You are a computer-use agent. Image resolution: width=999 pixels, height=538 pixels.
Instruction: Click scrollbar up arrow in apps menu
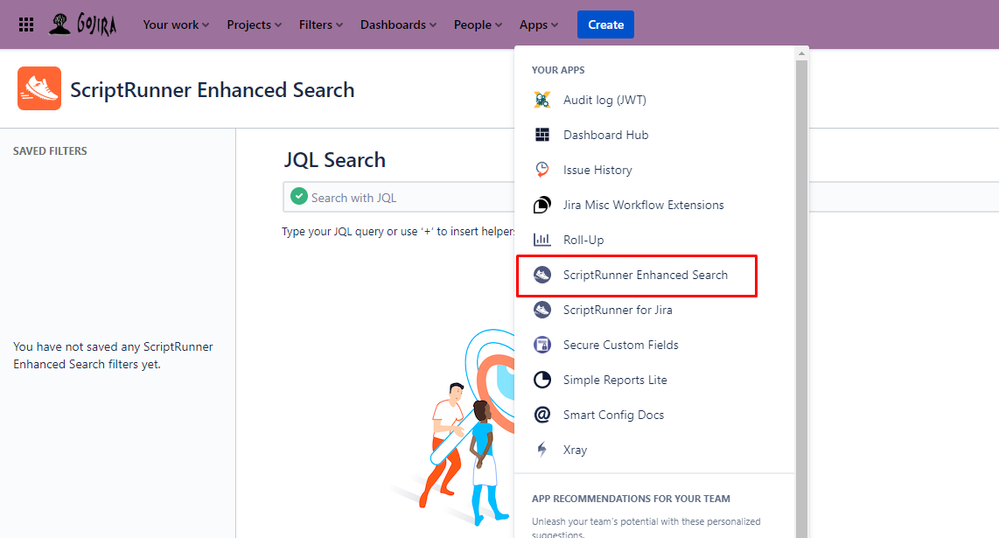[801, 54]
